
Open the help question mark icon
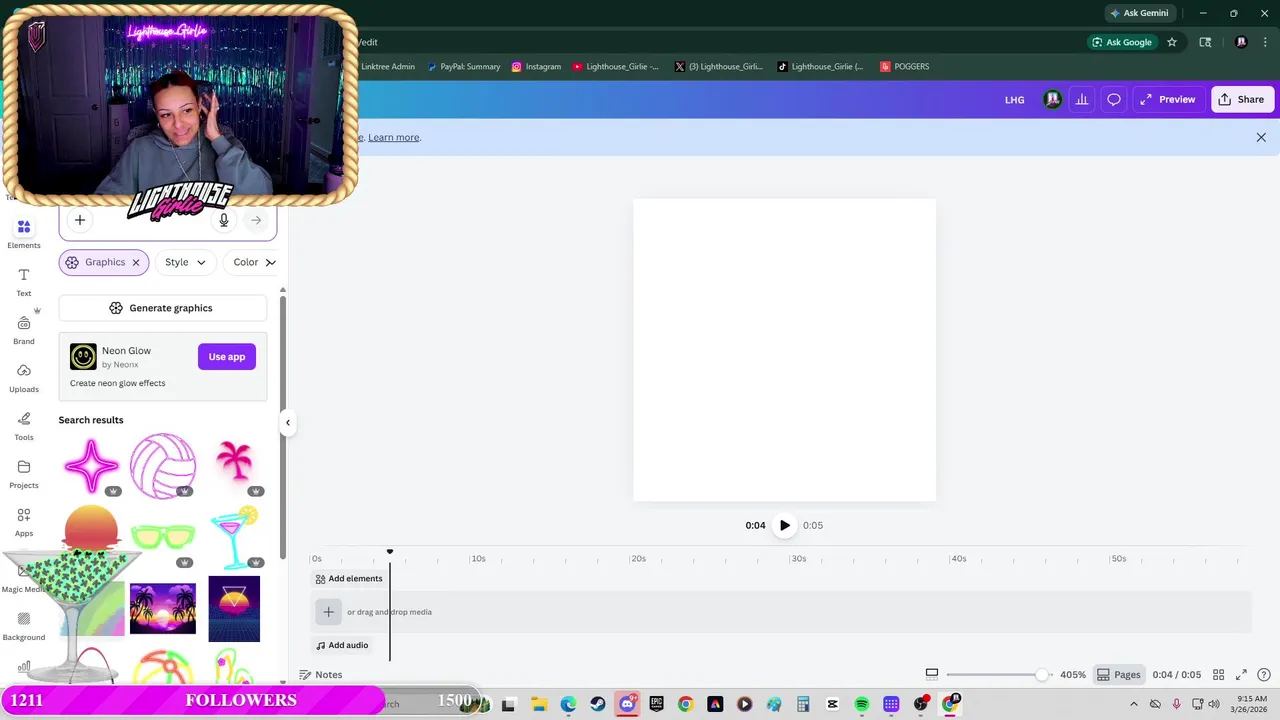(x=1264, y=675)
